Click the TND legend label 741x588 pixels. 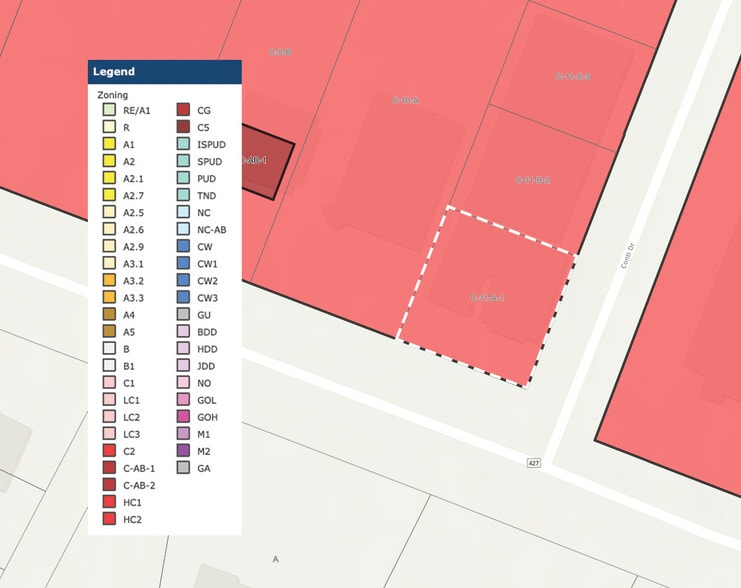[x=207, y=196]
